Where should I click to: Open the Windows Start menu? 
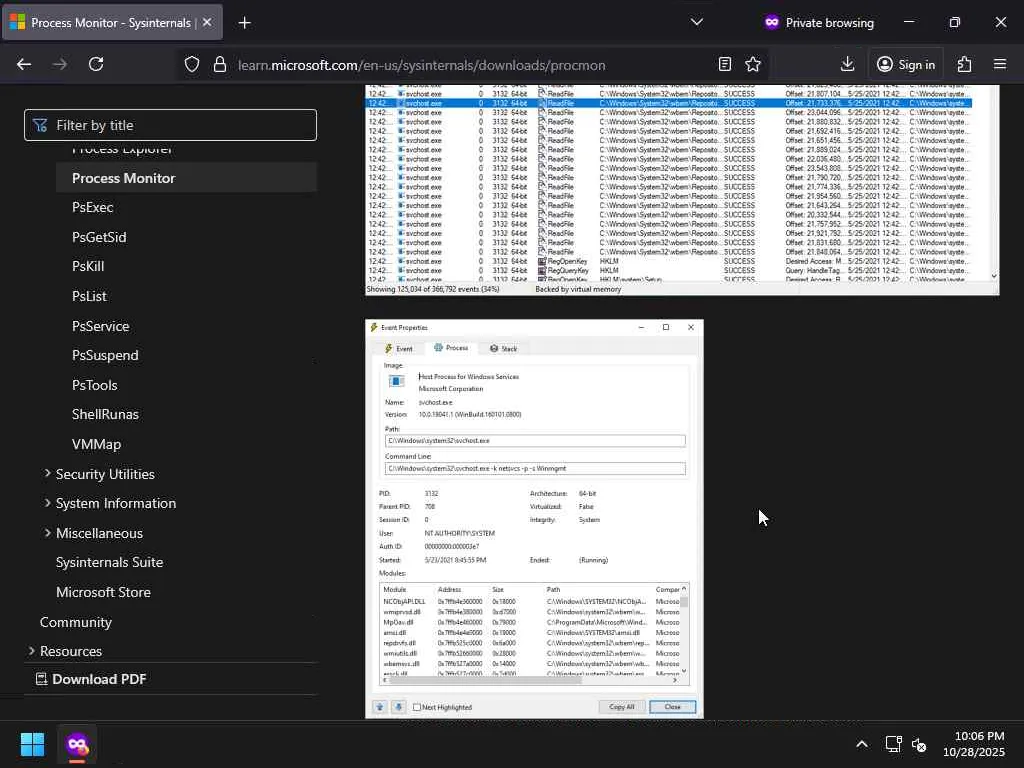tap(33, 744)
